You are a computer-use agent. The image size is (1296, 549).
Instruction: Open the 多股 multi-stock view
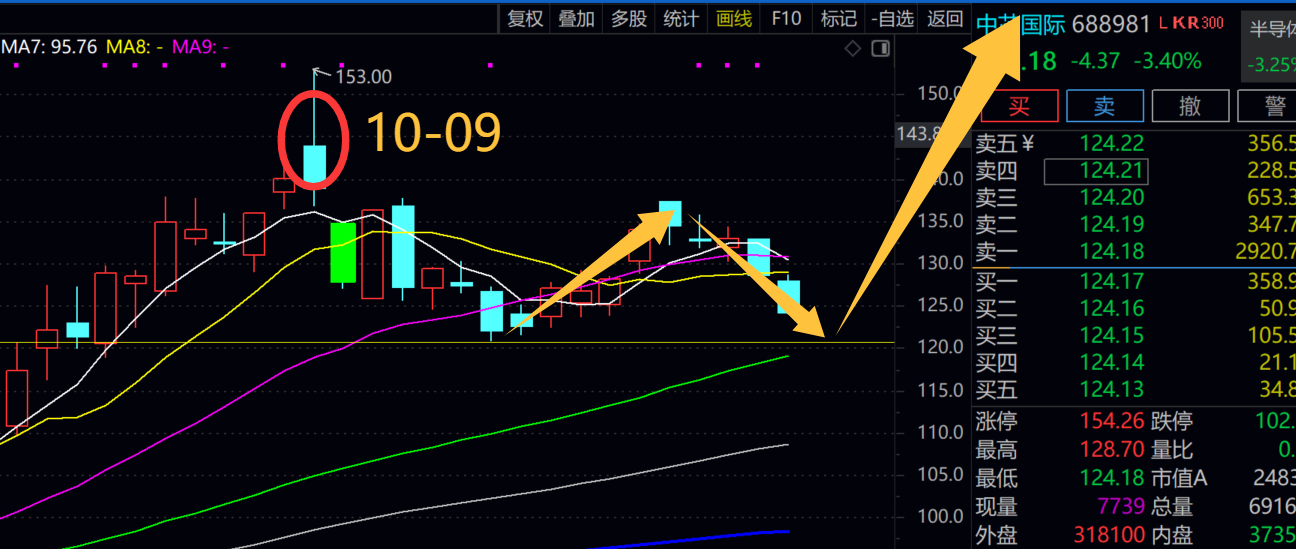pyautogui.click(x=629, y=18)
